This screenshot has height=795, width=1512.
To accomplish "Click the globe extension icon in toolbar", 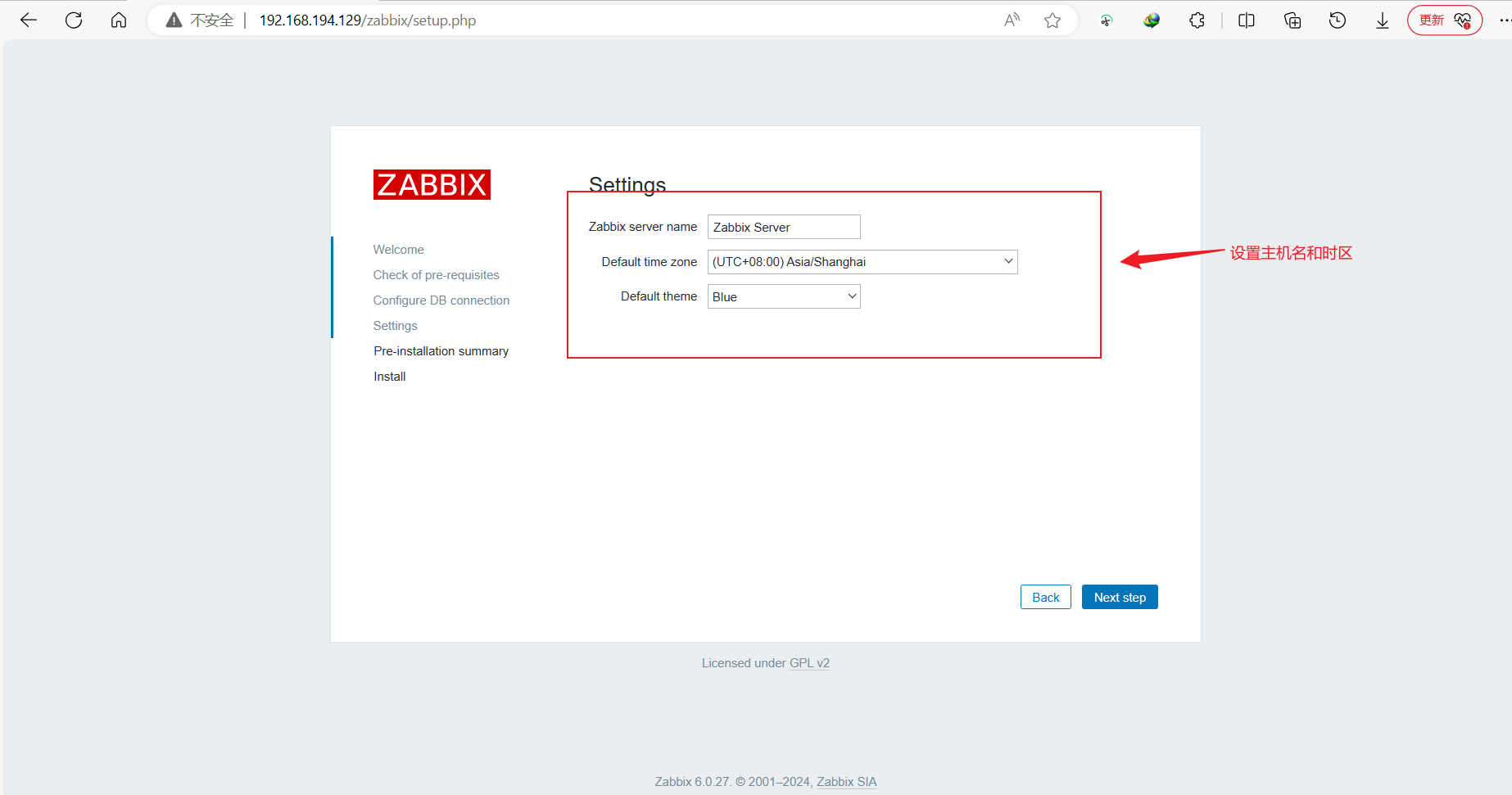I will click(1152, 20).
